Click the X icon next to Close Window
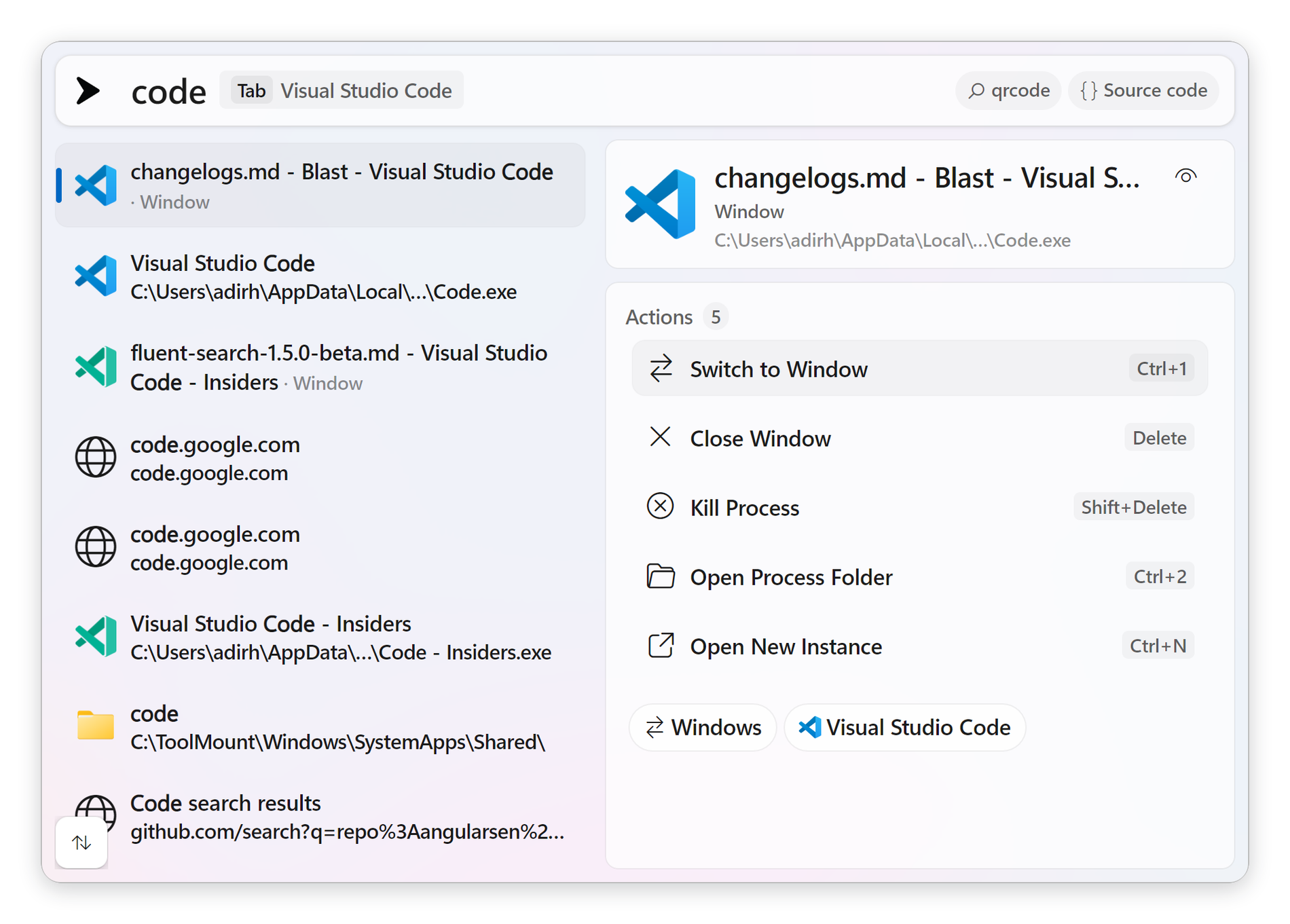Viewport: 1290px width, 924px height. pos(660,437)
